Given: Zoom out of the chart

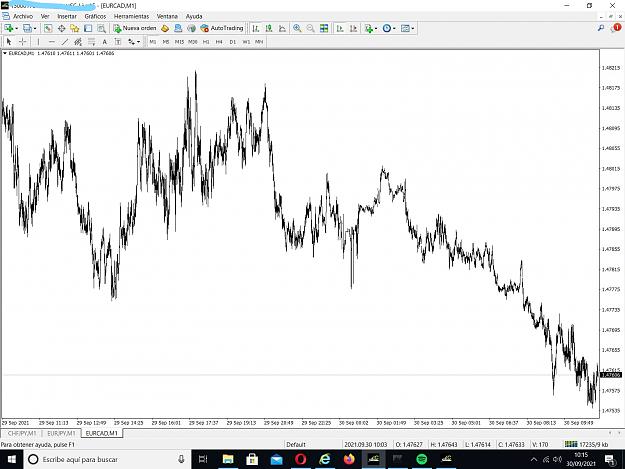Looking at the screenshot, I should pos(311,28).
